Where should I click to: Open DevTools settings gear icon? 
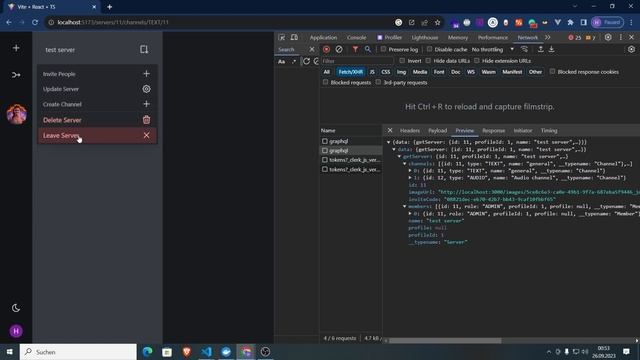pyautogui.click(x=608, y=37)
